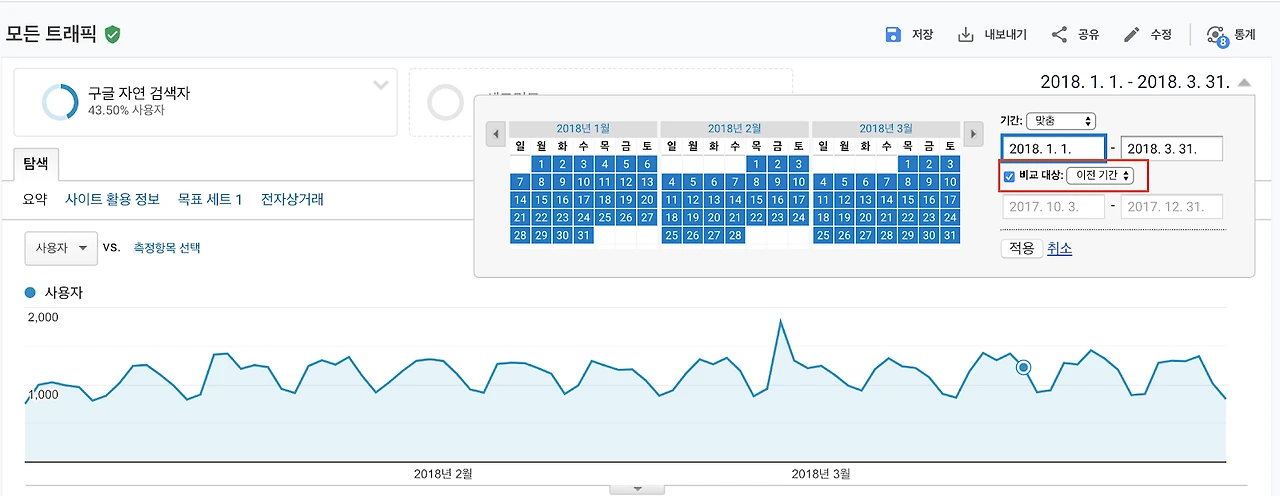Screen dimensions: 1280x496
Task: Click the green verified shield icon
Action: point(113,35)
